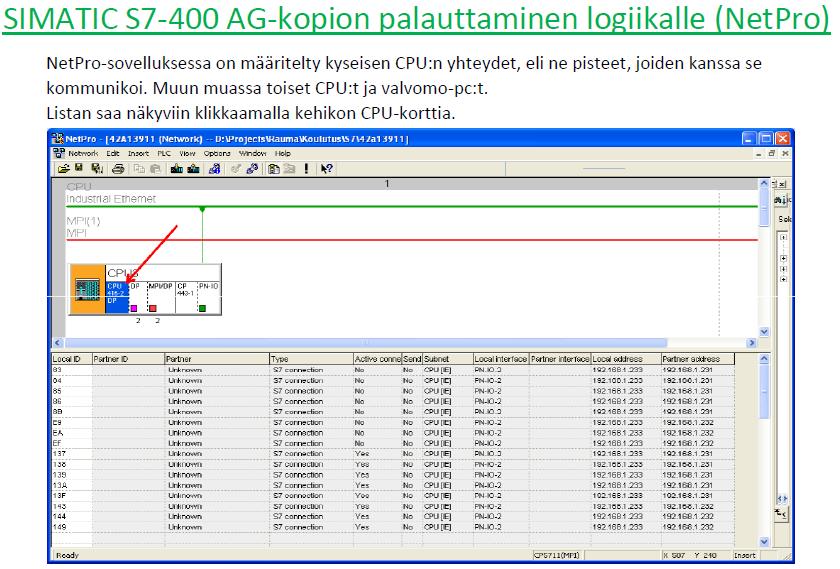Click the Save and Compile icon

coord(97,169)
